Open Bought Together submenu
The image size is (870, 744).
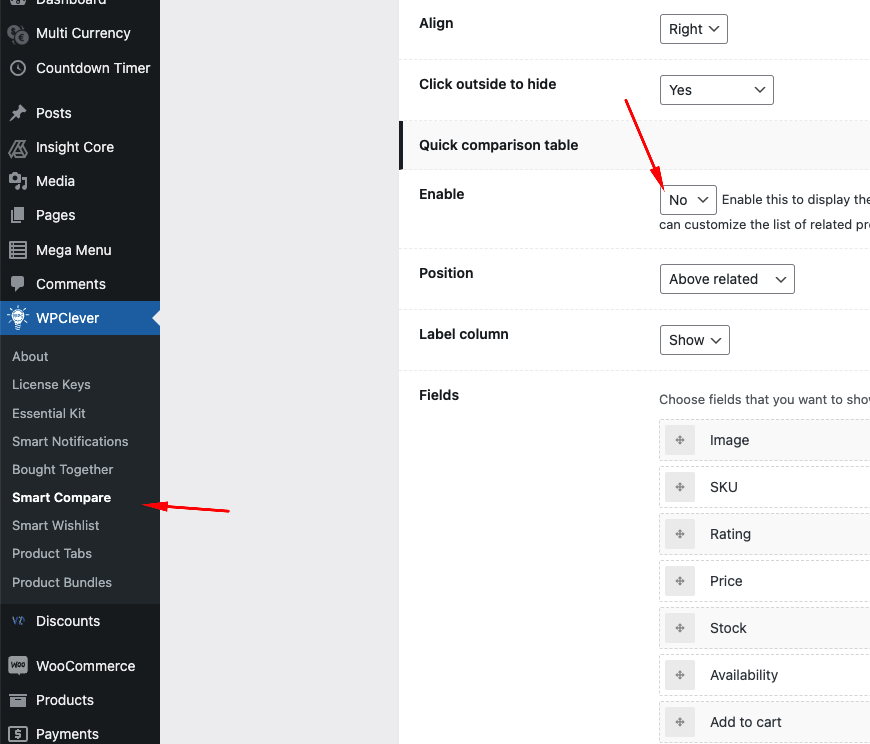[63, 469]
